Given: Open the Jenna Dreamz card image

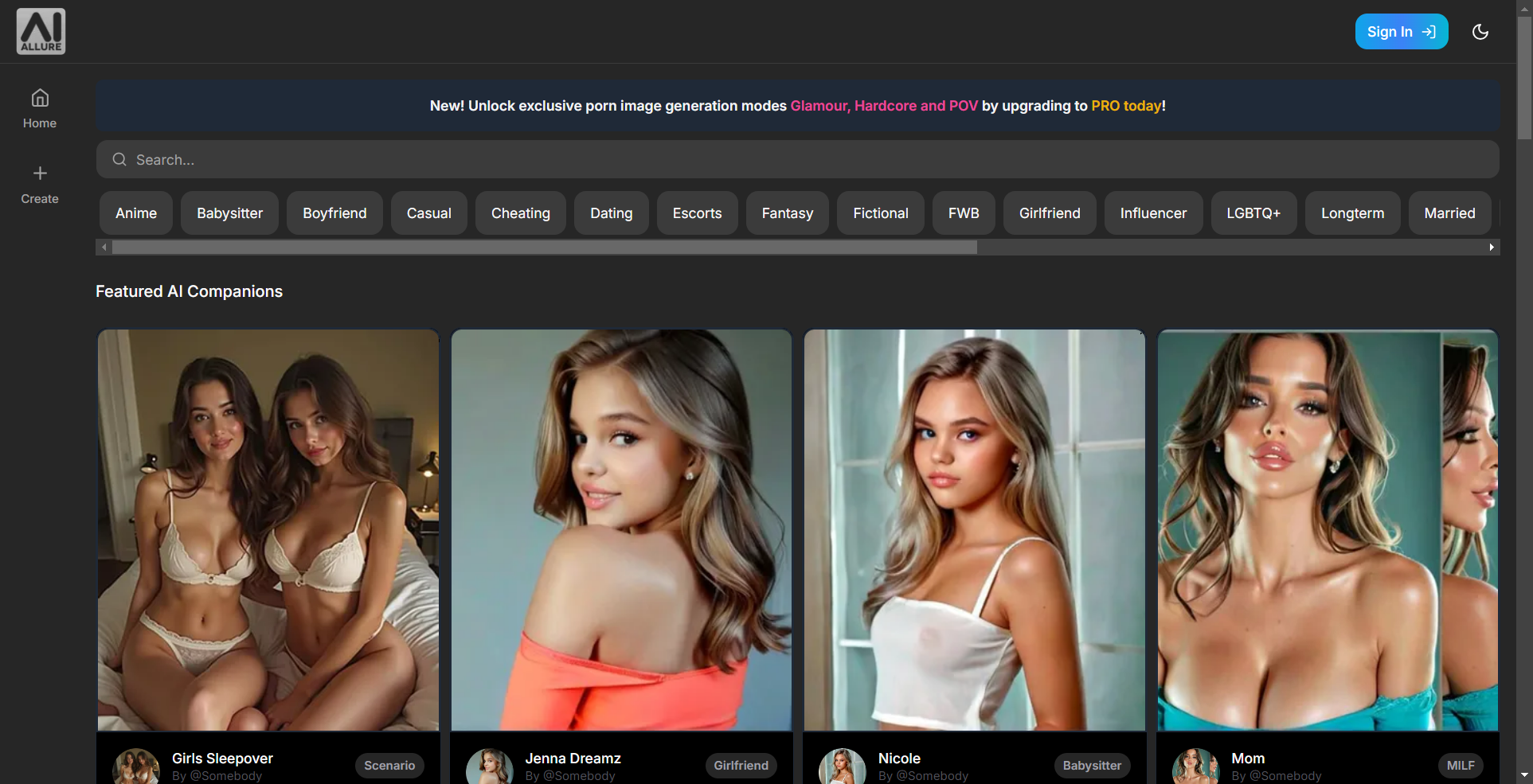Looking at the screenshot, I should 621,530.
